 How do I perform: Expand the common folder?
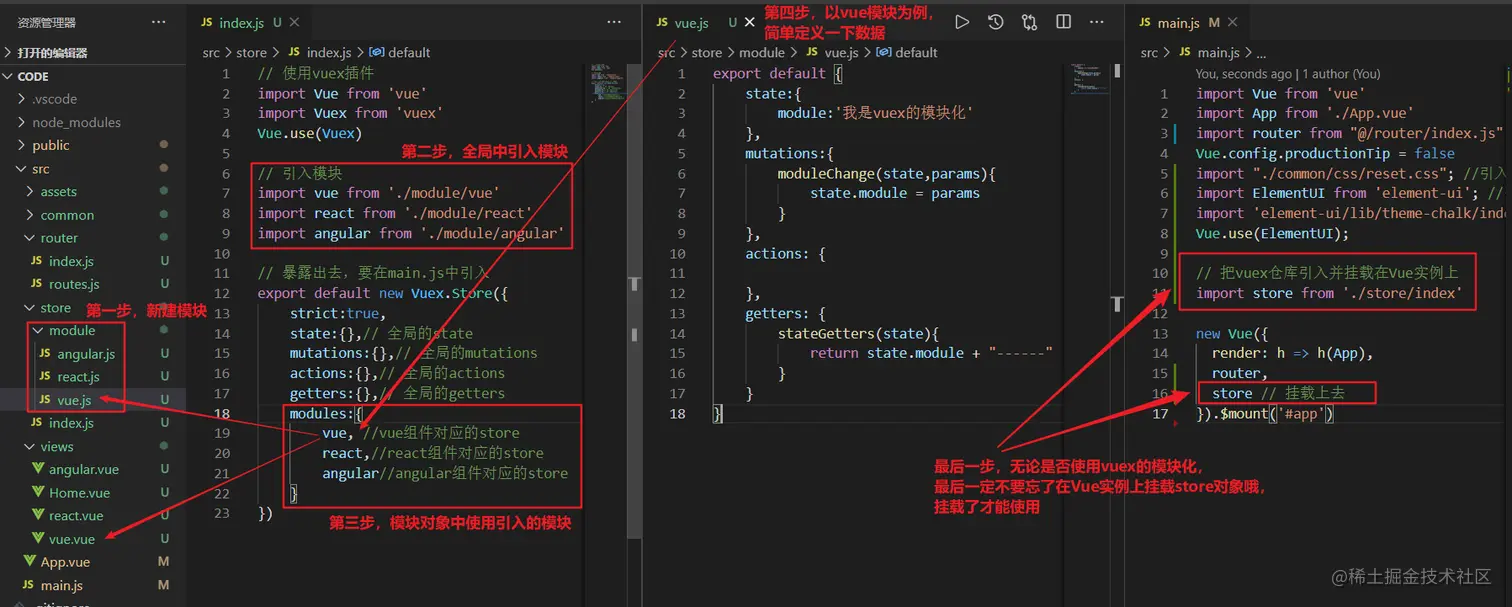pos(93,215)
